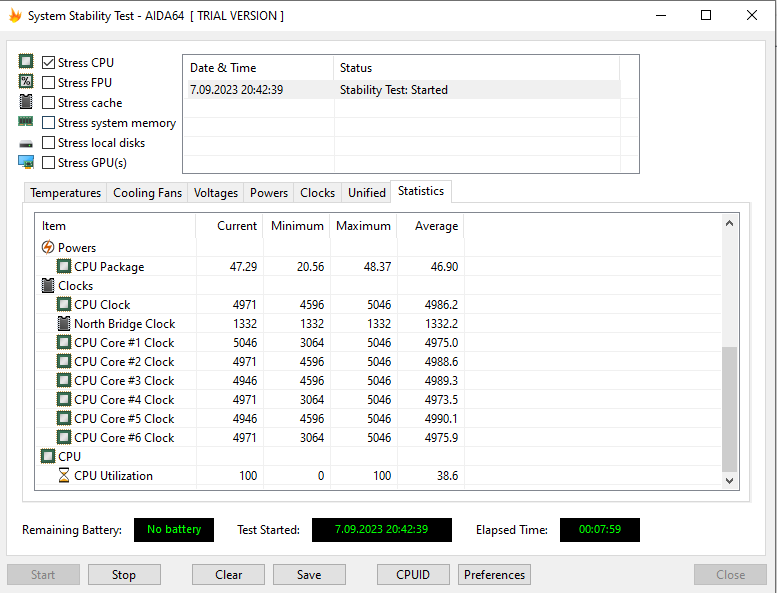Maximize the AIDA64 window
The height and width of the screenshot is (593, 777).
tap(706, 15)
